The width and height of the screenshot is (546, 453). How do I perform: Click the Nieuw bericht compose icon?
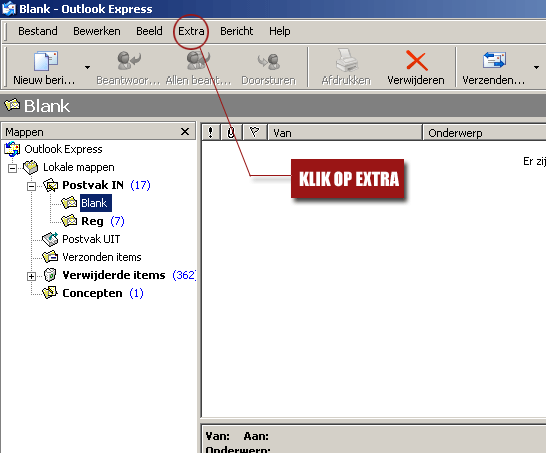point(46,61)
